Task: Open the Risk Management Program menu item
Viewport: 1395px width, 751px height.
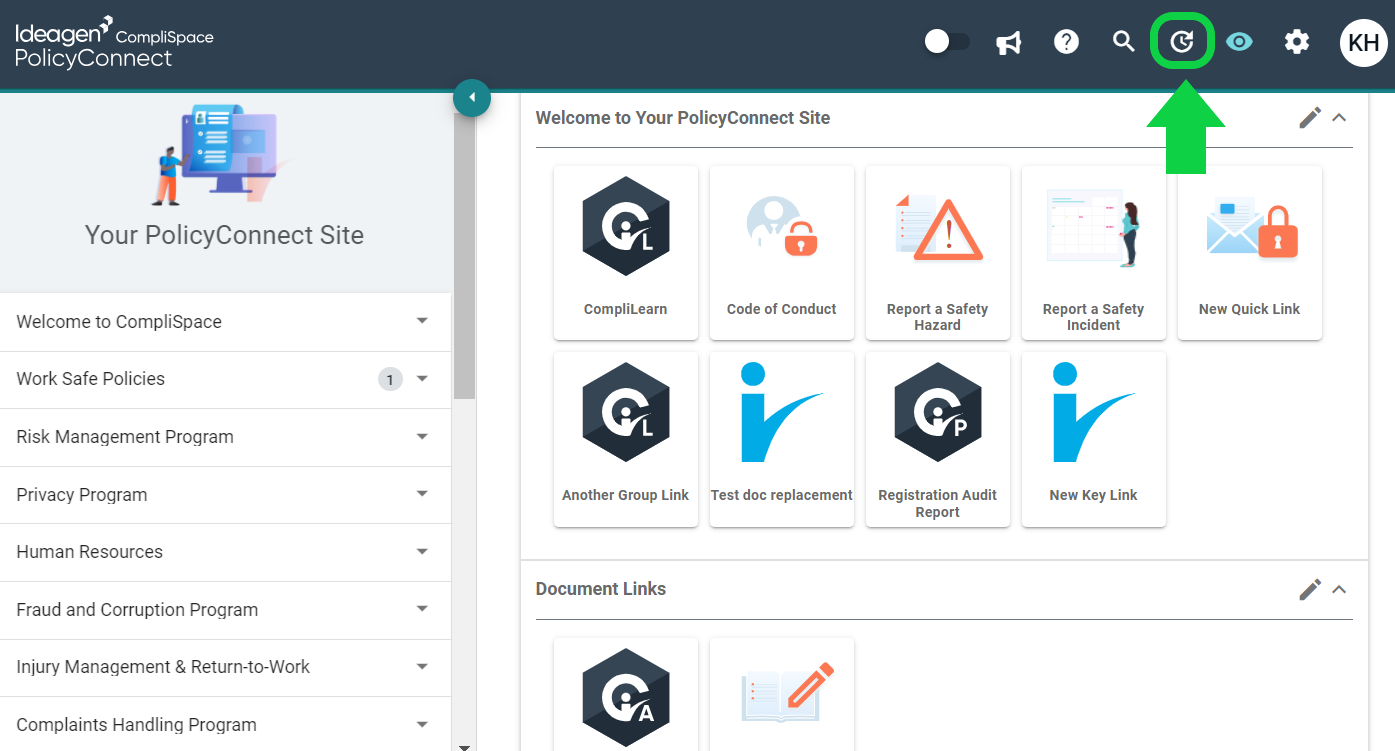Action: (x=225, y=437)
